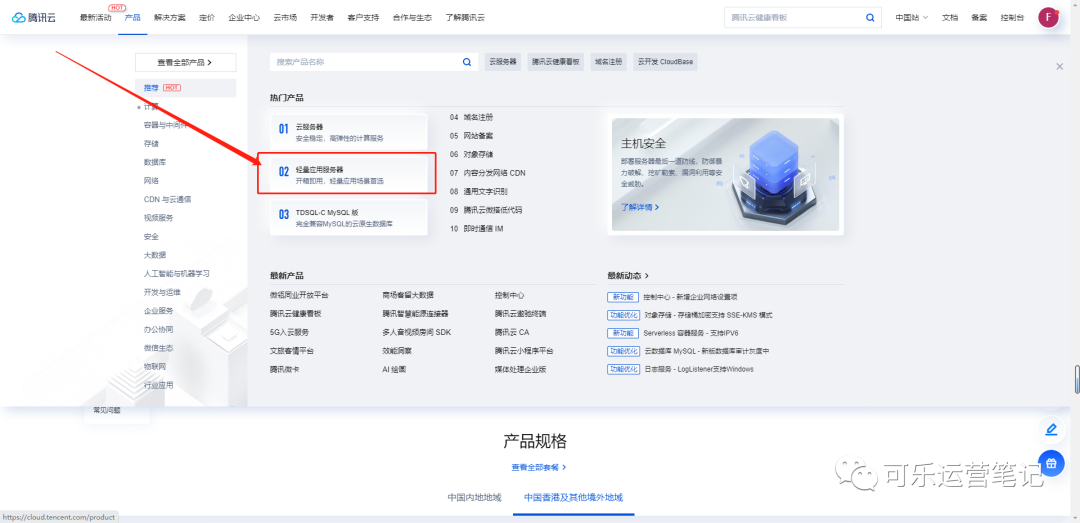The height and width of the screenshot is (523, 1080).
Task: Click the 腾讯云健康看板 quick search tag
Action: tap(557, 62)
